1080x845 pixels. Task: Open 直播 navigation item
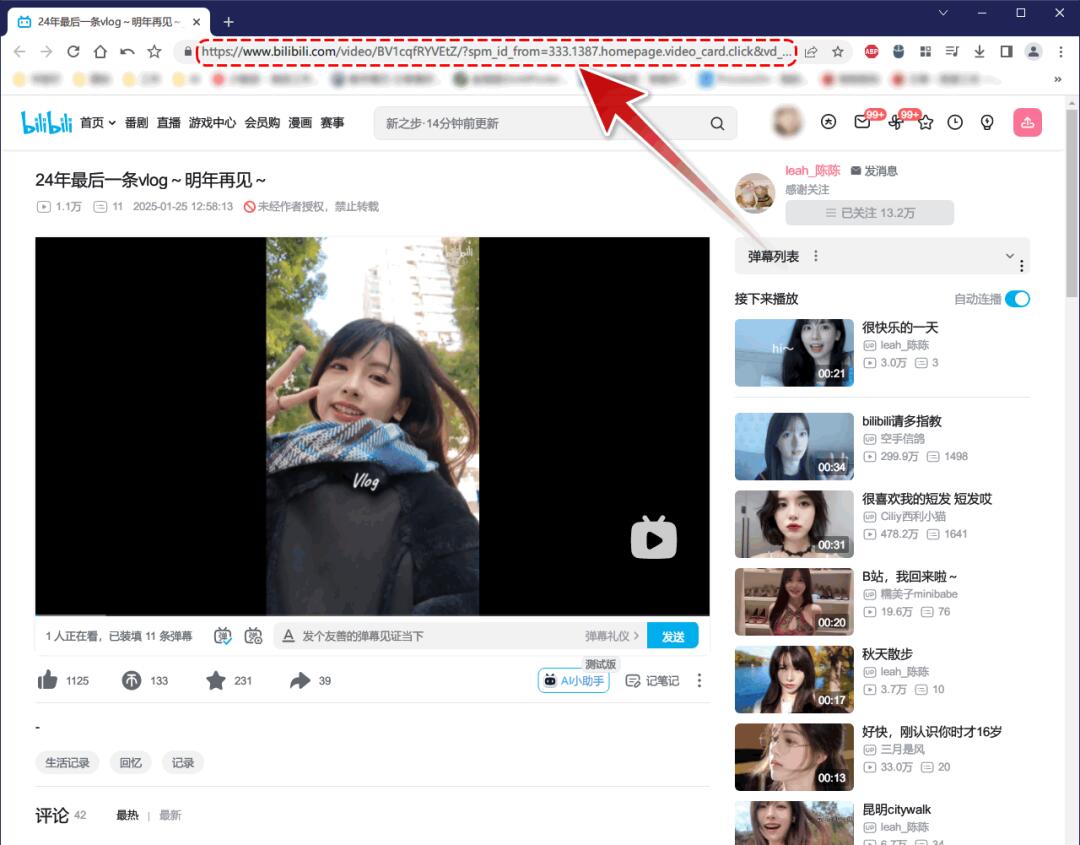coord(169,123)
